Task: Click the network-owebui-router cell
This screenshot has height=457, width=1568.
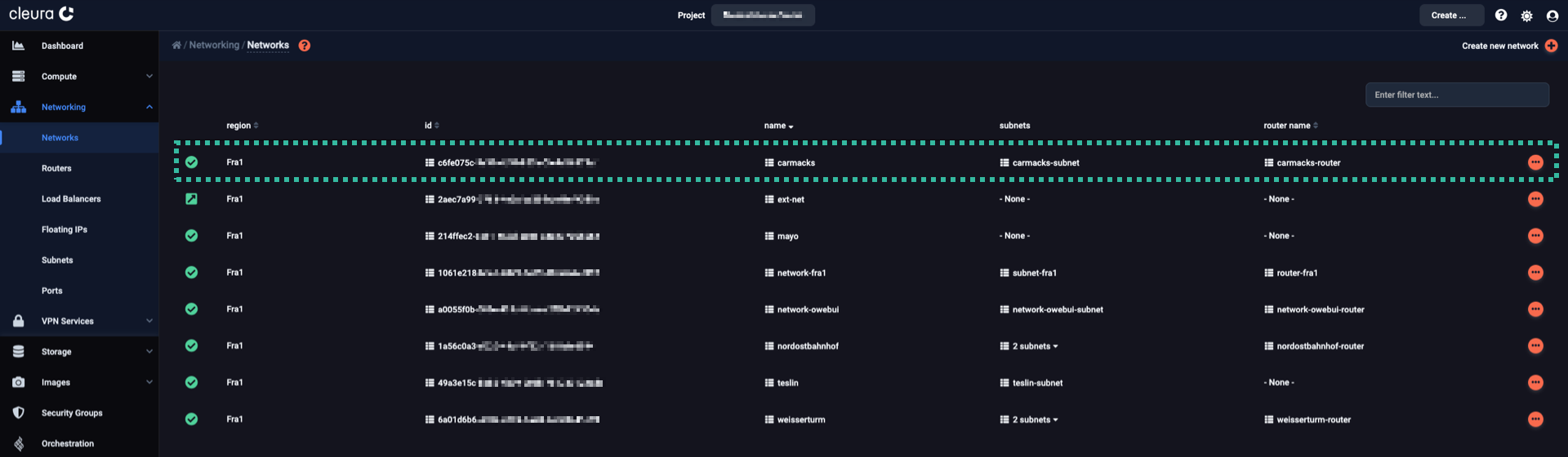Action: pyautogui.click(x=1314, y=310)
